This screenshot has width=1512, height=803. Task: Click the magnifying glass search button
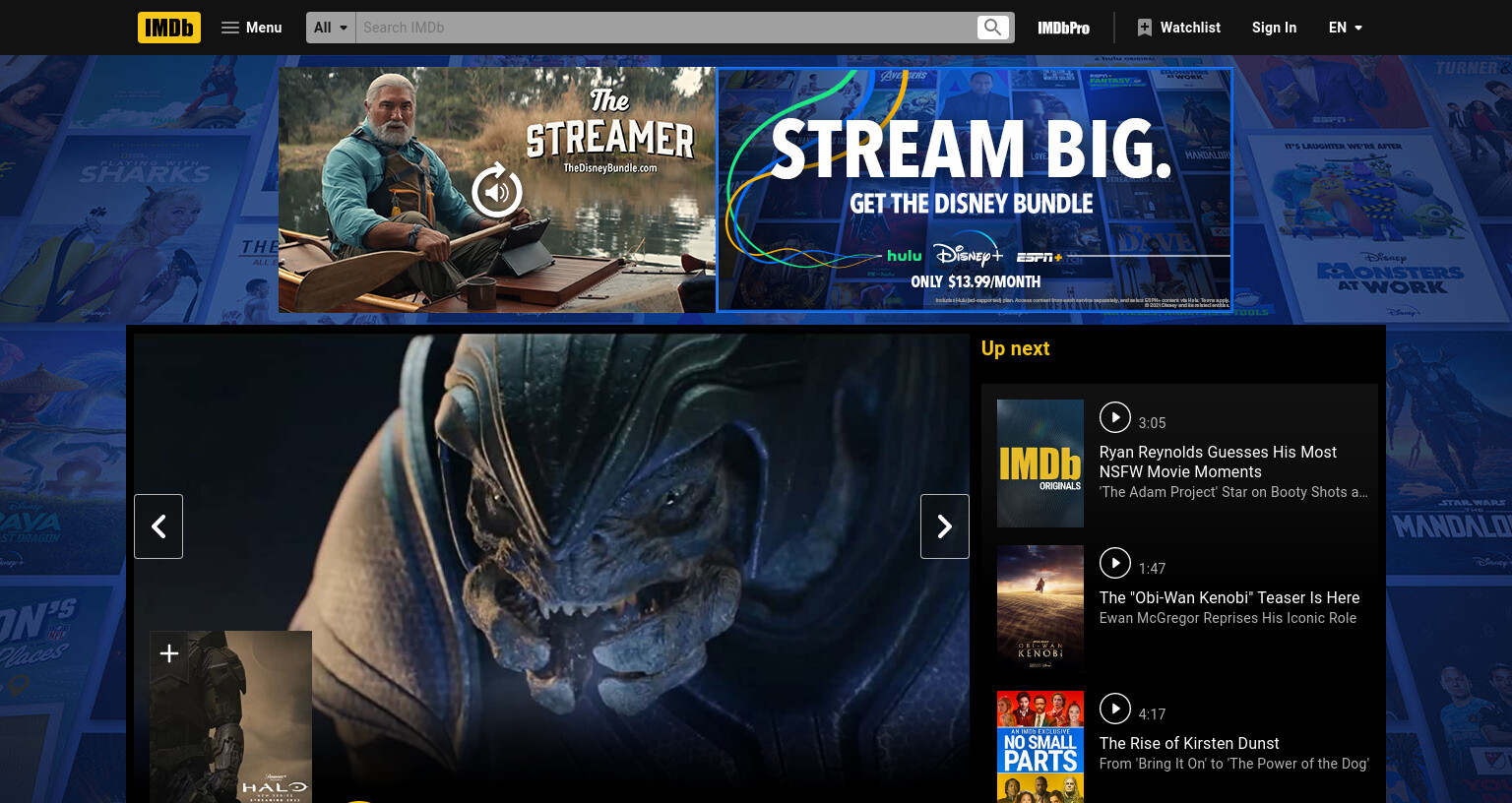[993, 28]
